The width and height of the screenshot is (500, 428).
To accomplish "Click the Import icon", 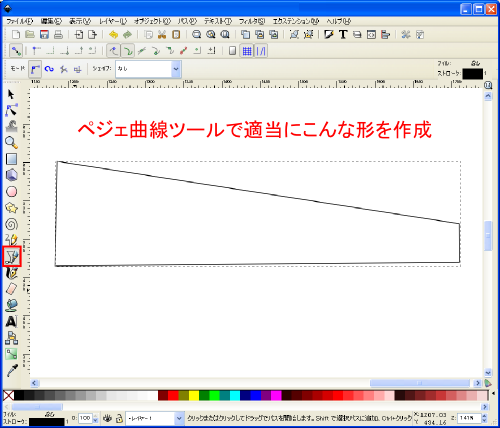I will (x=79, y=34).
